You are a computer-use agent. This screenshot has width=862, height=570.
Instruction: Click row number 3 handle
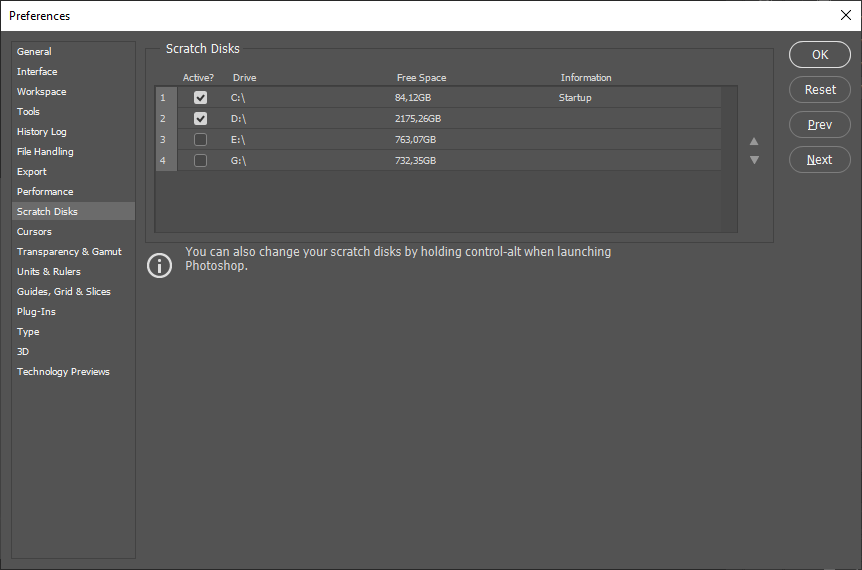tap(166, 140)
